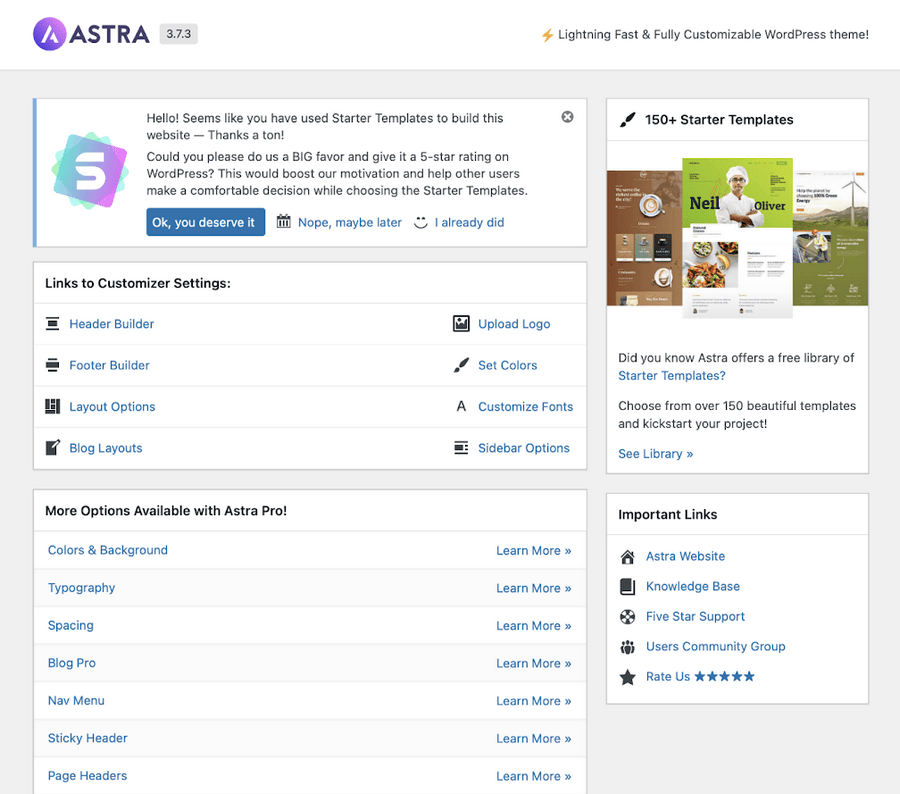
Task: Open the Starter Templates preview thumbnail
Action: pos(737,237)
